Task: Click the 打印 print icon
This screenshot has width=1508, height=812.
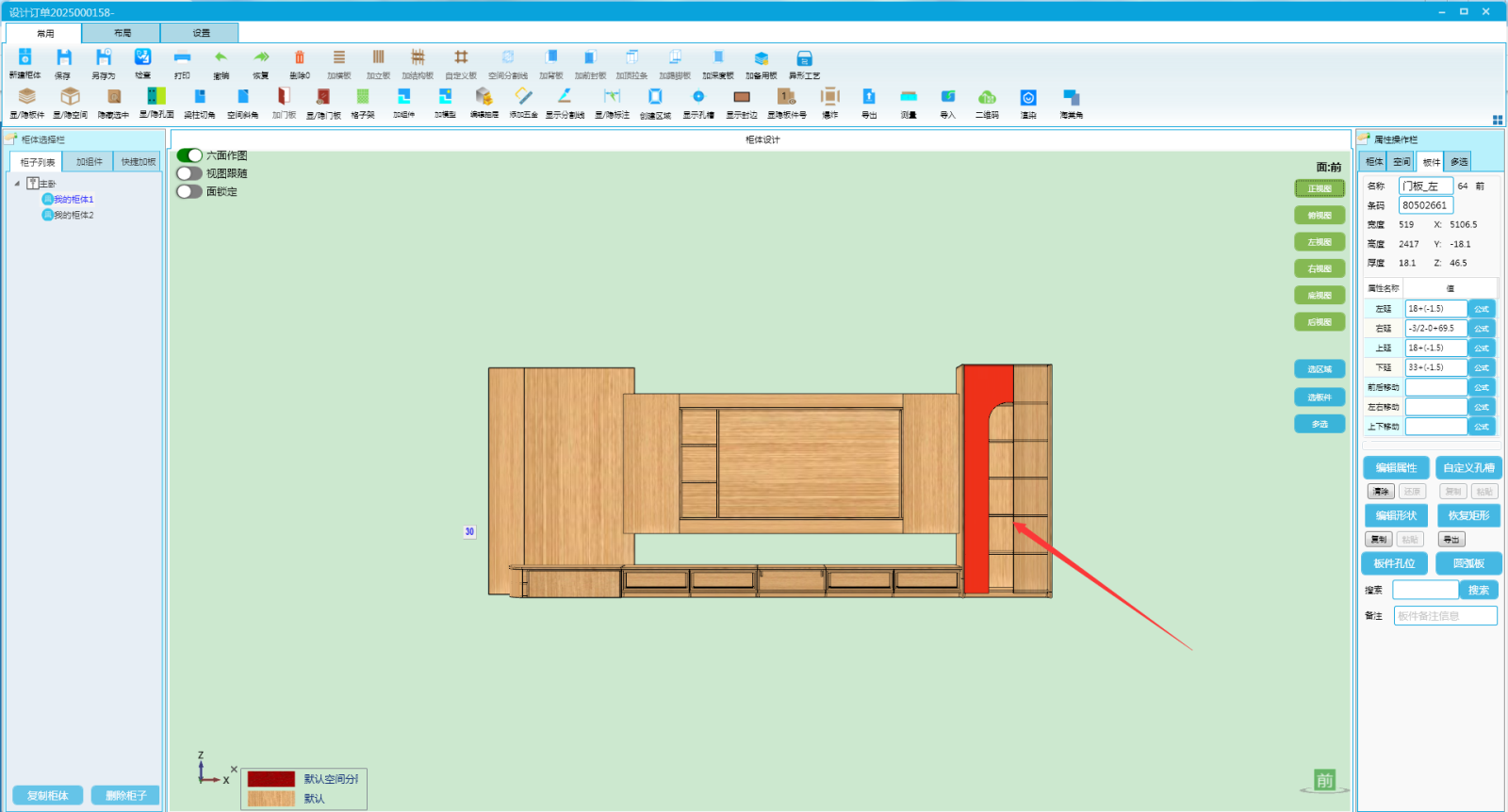Action: 182,57
